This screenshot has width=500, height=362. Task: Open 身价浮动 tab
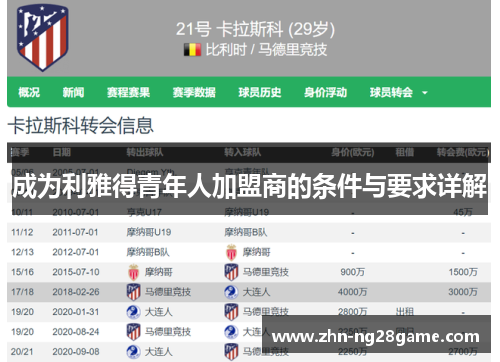click(x=325, y=92)
